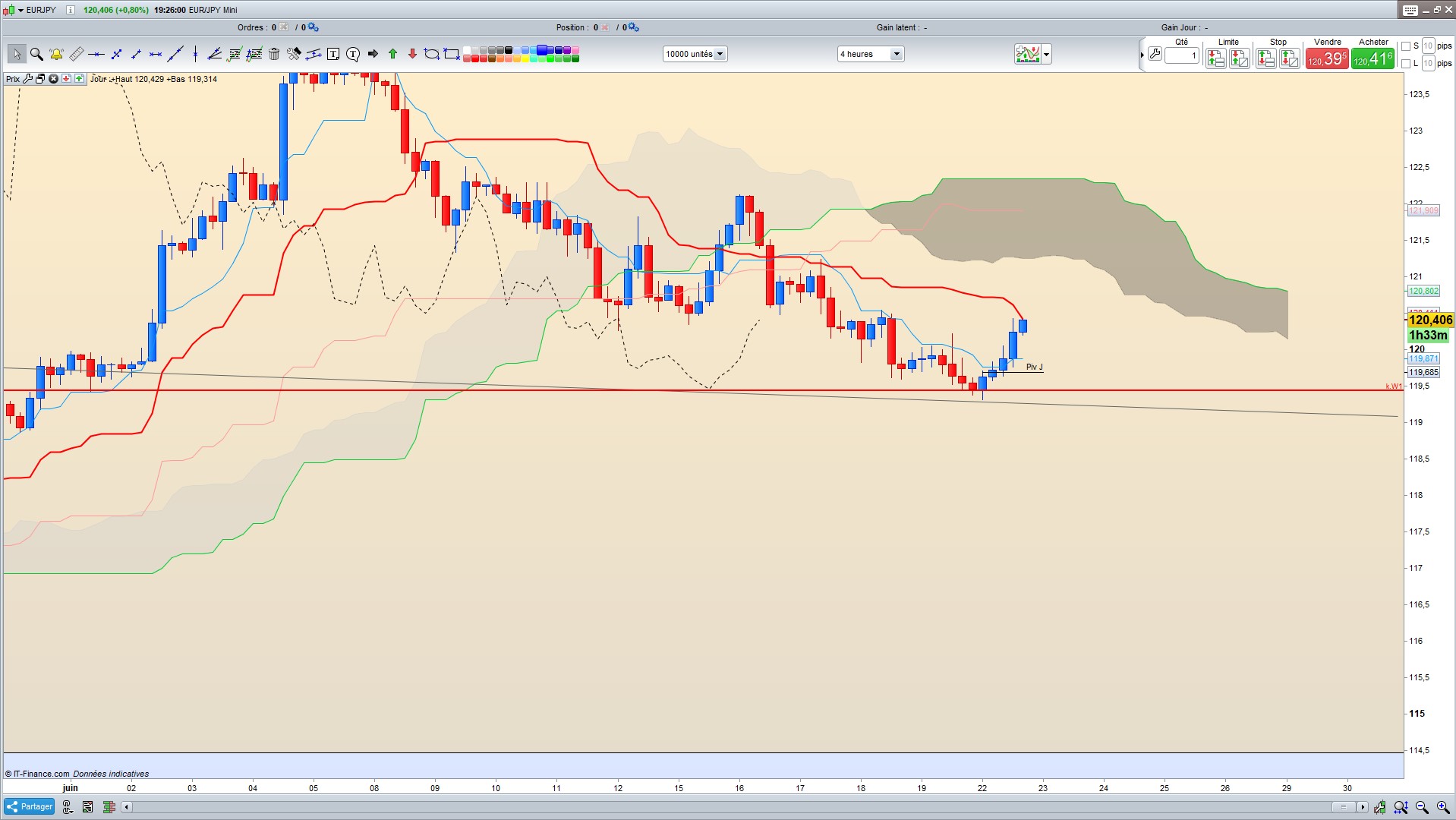Image resolution: width=1456 pixels, height=820 pixels.
Task: Insert a black right arrow marker
Action: (373, 54)
